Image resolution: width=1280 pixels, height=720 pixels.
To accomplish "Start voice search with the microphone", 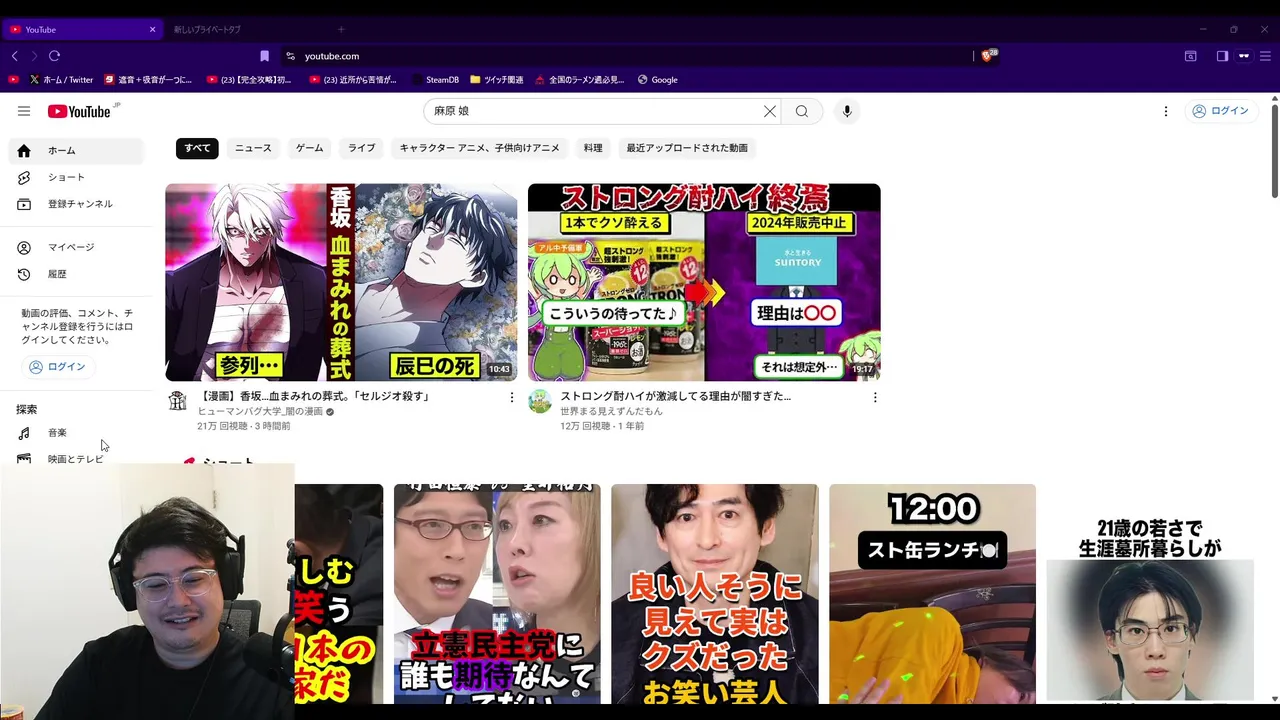I will 847,111.
